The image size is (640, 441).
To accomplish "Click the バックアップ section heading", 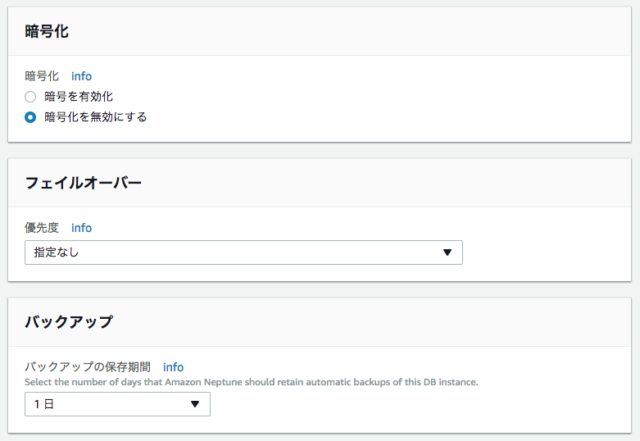I will (69, 322).
